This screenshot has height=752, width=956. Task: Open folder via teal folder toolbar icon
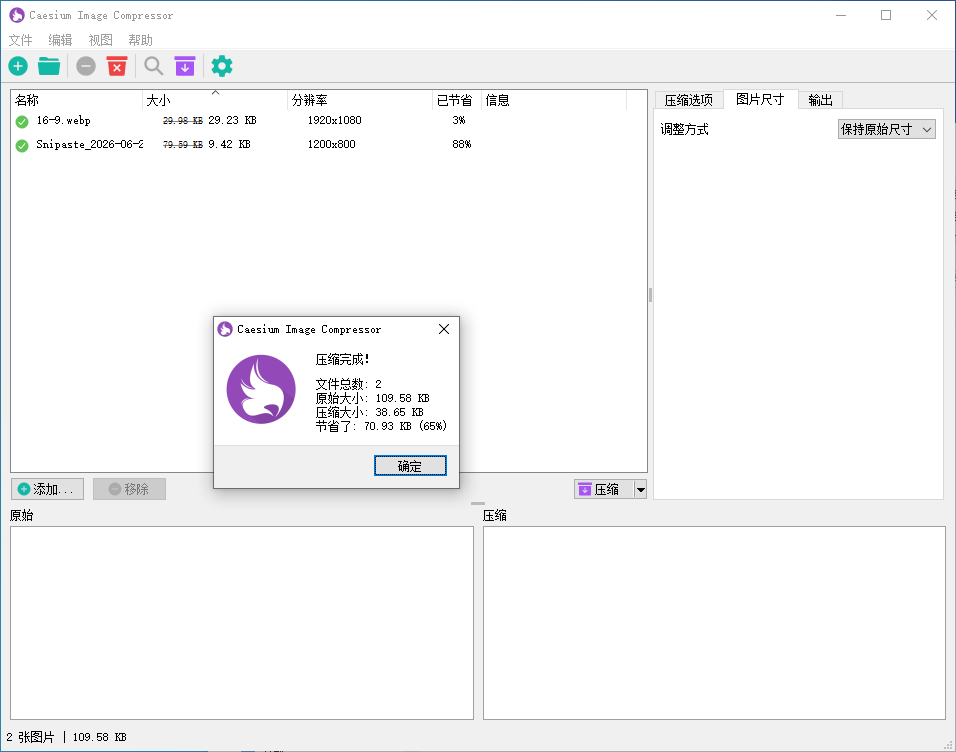click(x=49, y=66)
